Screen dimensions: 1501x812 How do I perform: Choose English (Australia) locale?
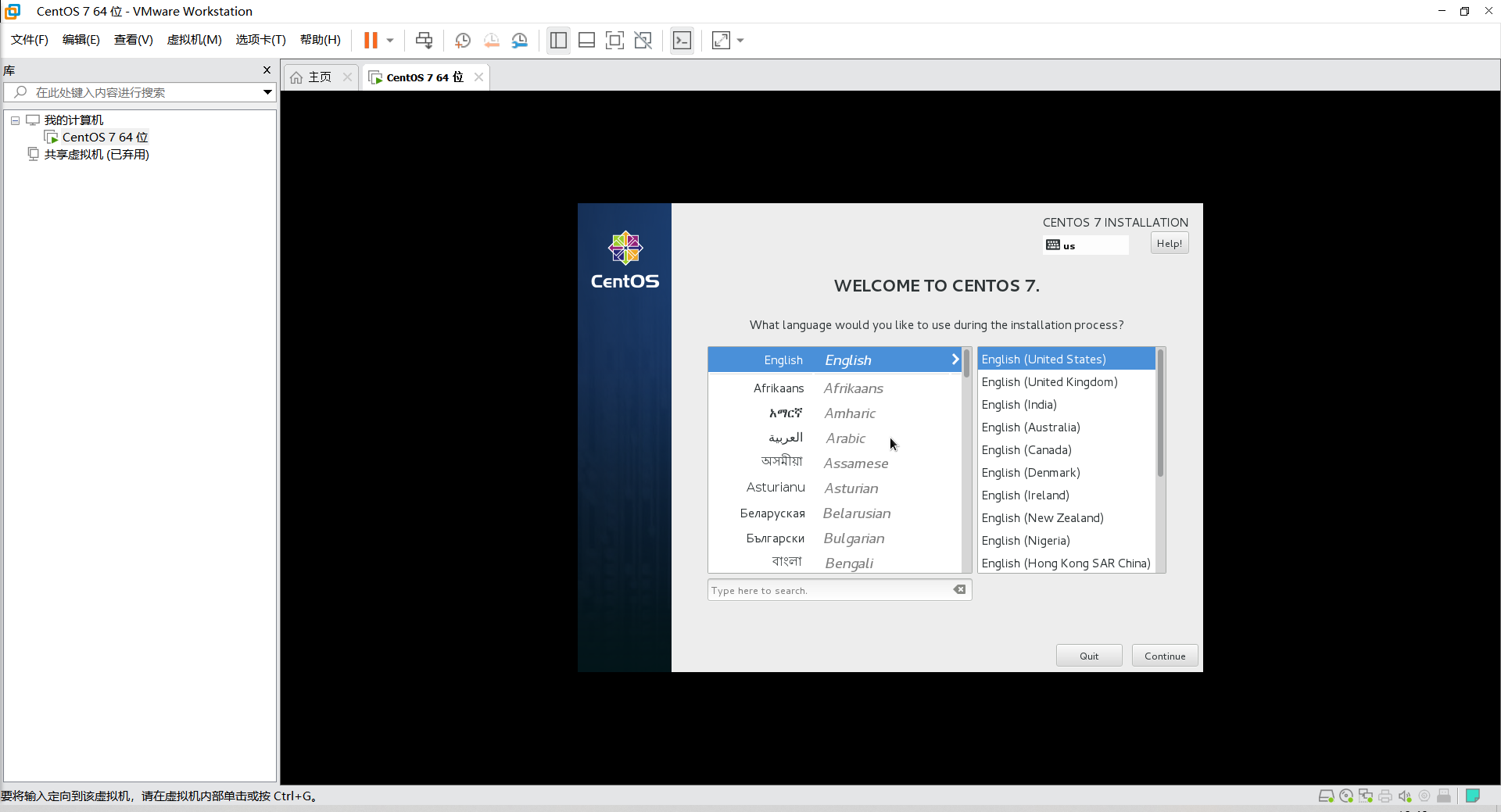point(1066,427)
